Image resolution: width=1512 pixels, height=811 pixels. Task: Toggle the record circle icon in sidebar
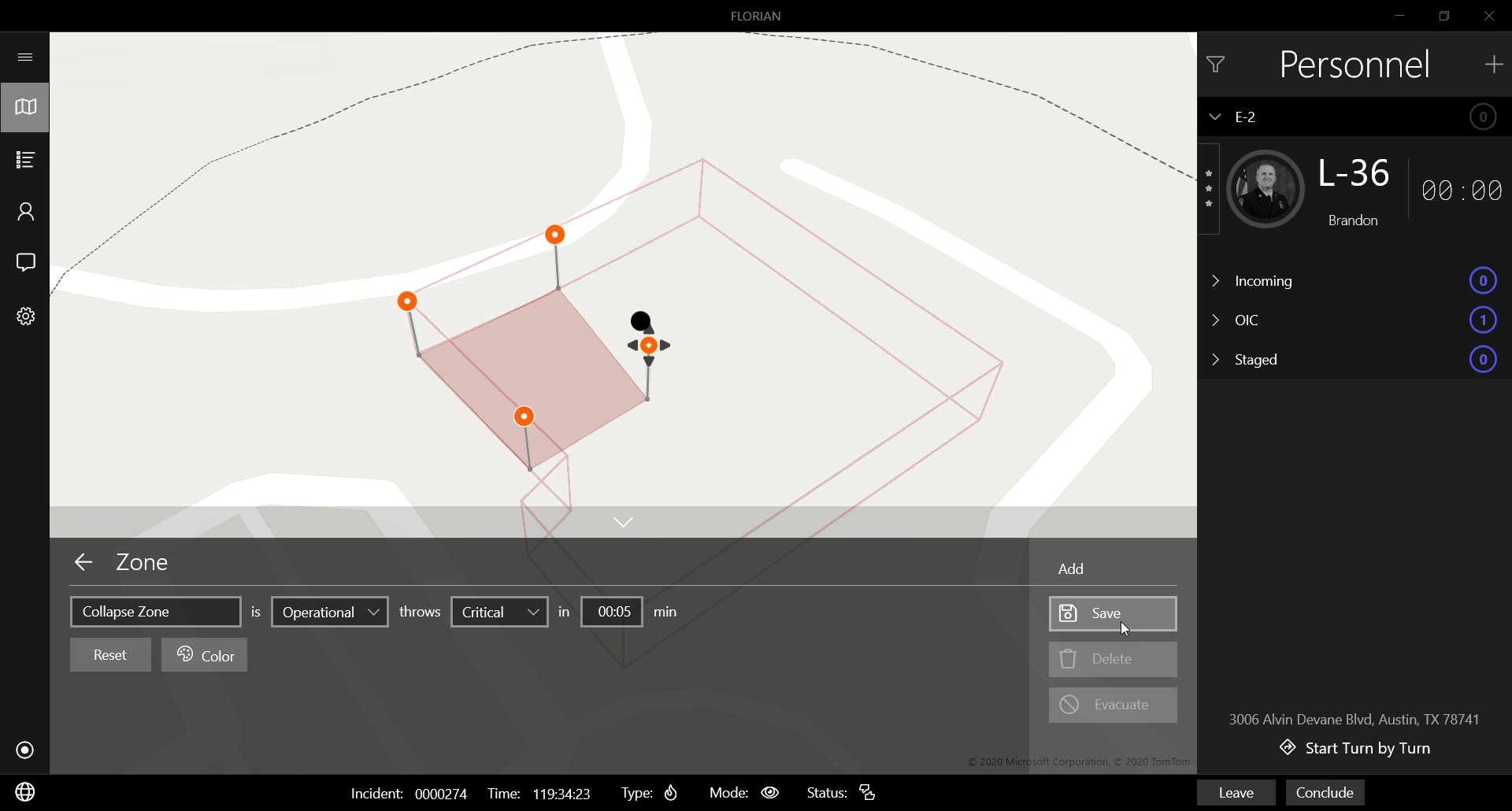coord(25,750)
